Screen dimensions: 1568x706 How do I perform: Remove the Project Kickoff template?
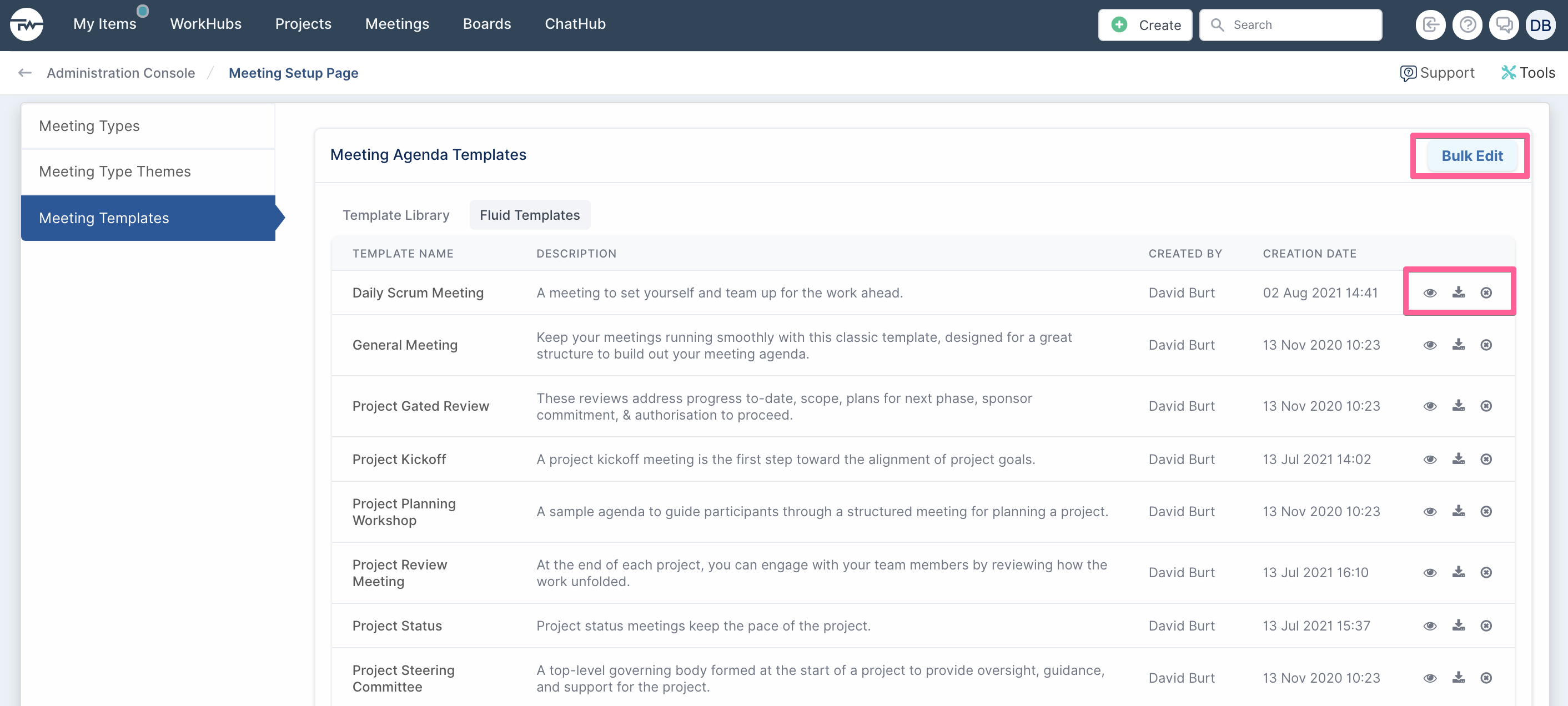(1486, 460)
